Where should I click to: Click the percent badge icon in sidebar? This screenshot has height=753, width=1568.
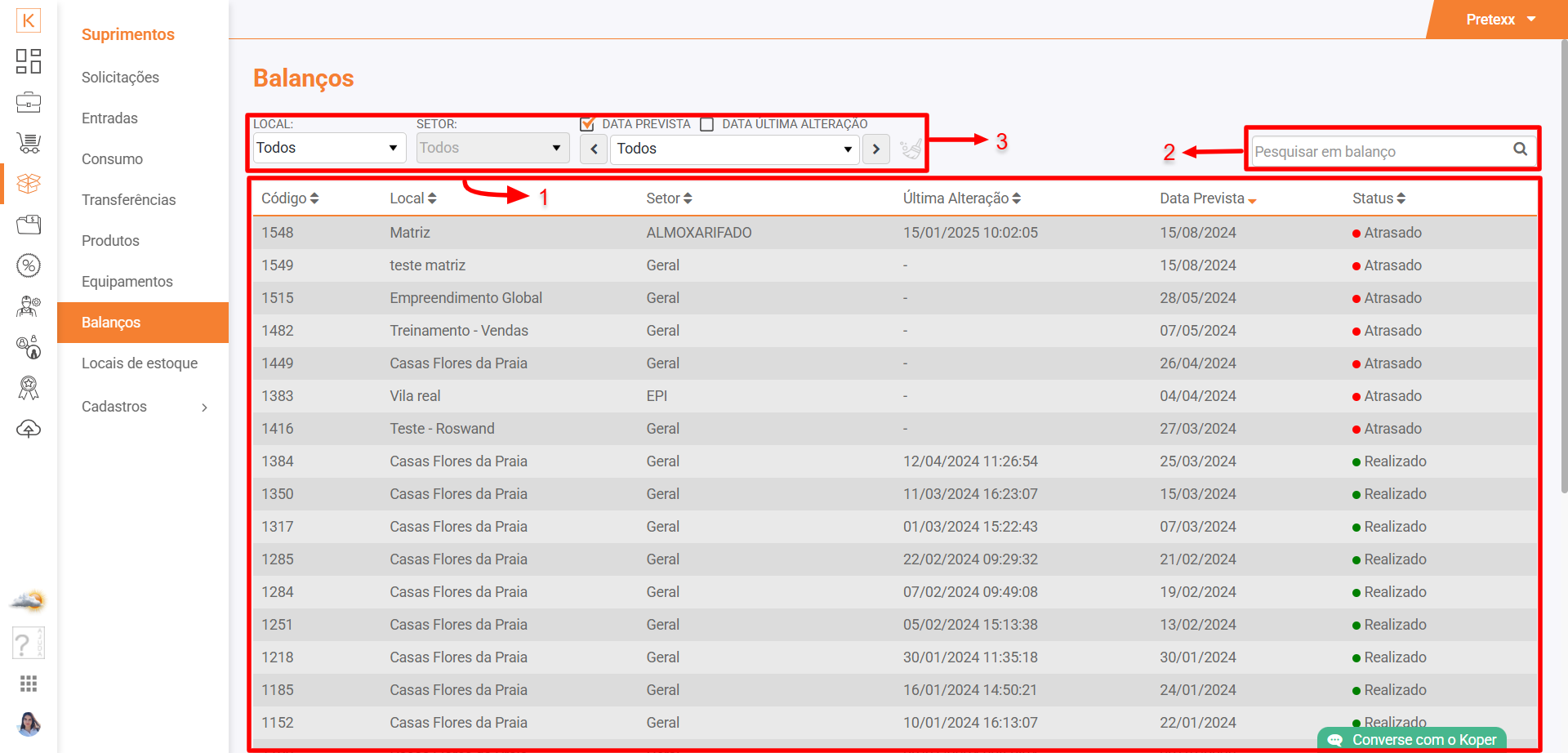click(x=29, y=265)
